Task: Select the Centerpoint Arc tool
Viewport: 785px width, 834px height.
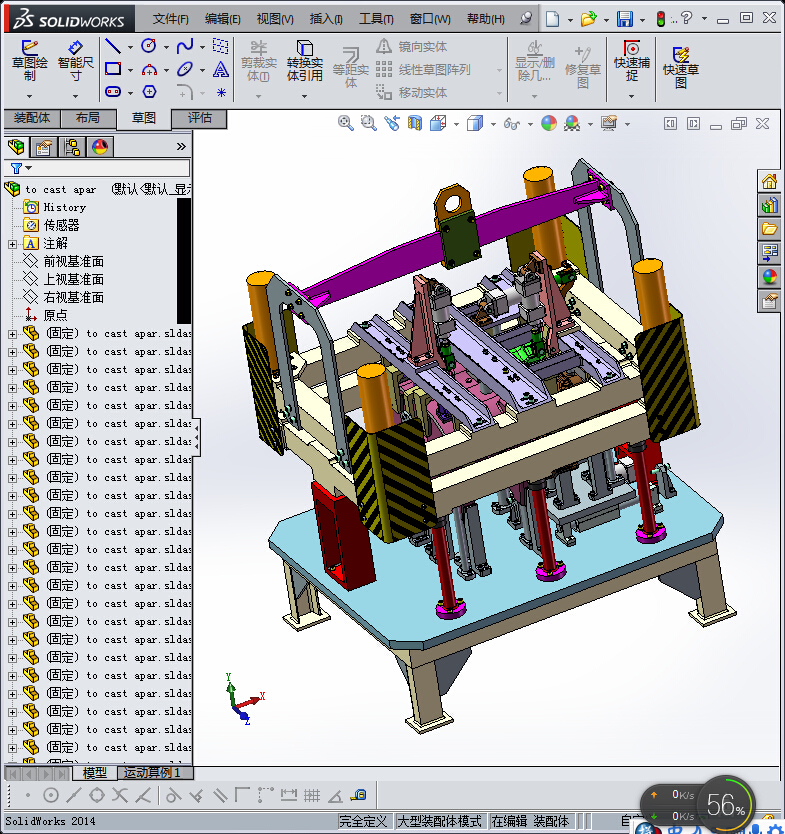Action: coord(149,69)
